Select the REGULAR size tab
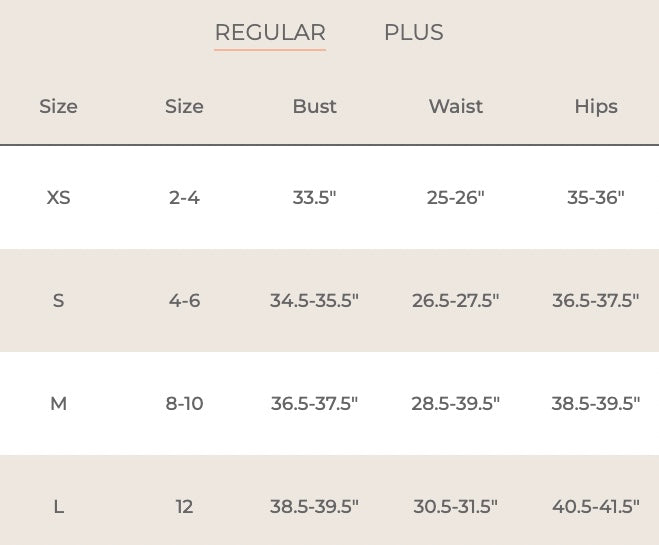The height and width of the screenshot is (545, 659). (x=270, y=32)
